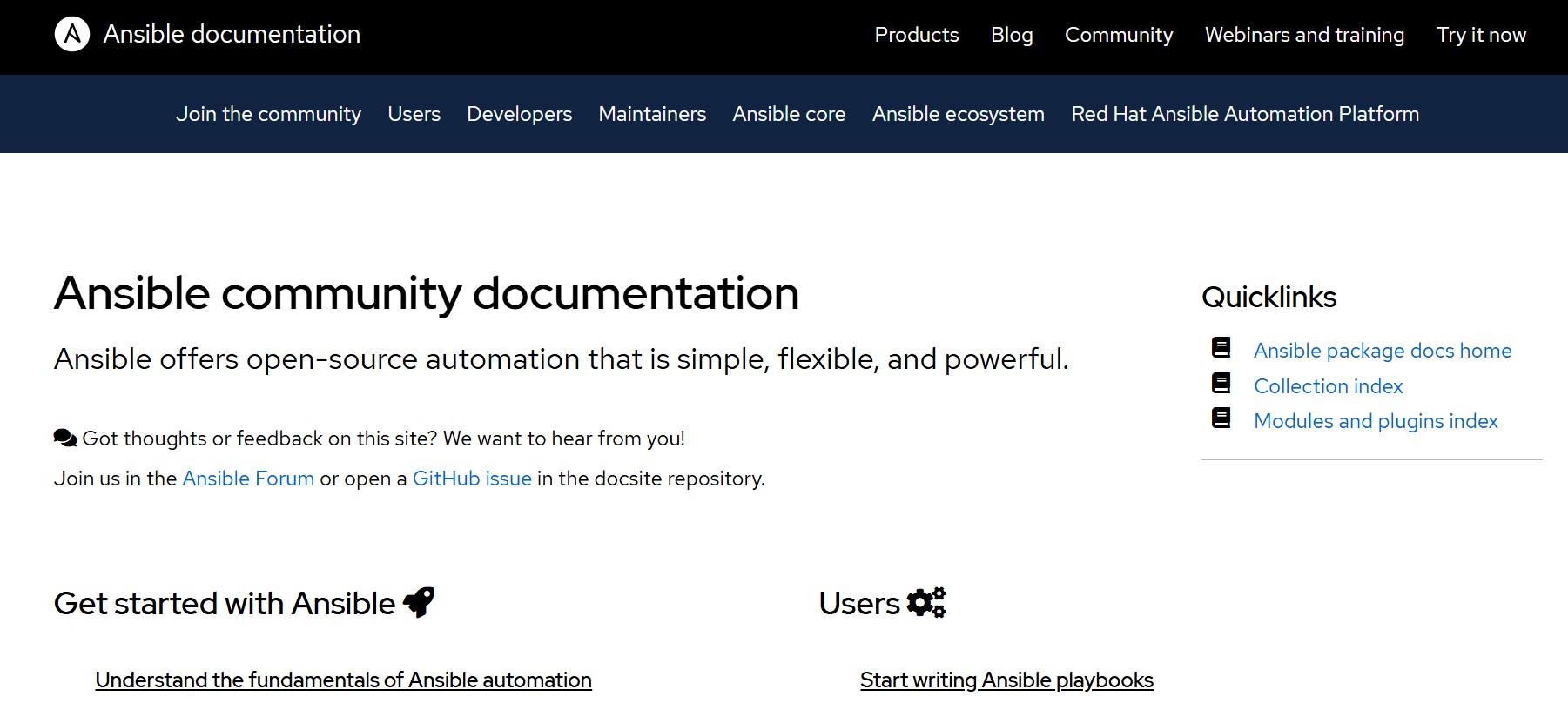This screenshot has height=703, width=1568.
Task: Open Start writing Ansible playbooks link
Action: (1006, 680)
